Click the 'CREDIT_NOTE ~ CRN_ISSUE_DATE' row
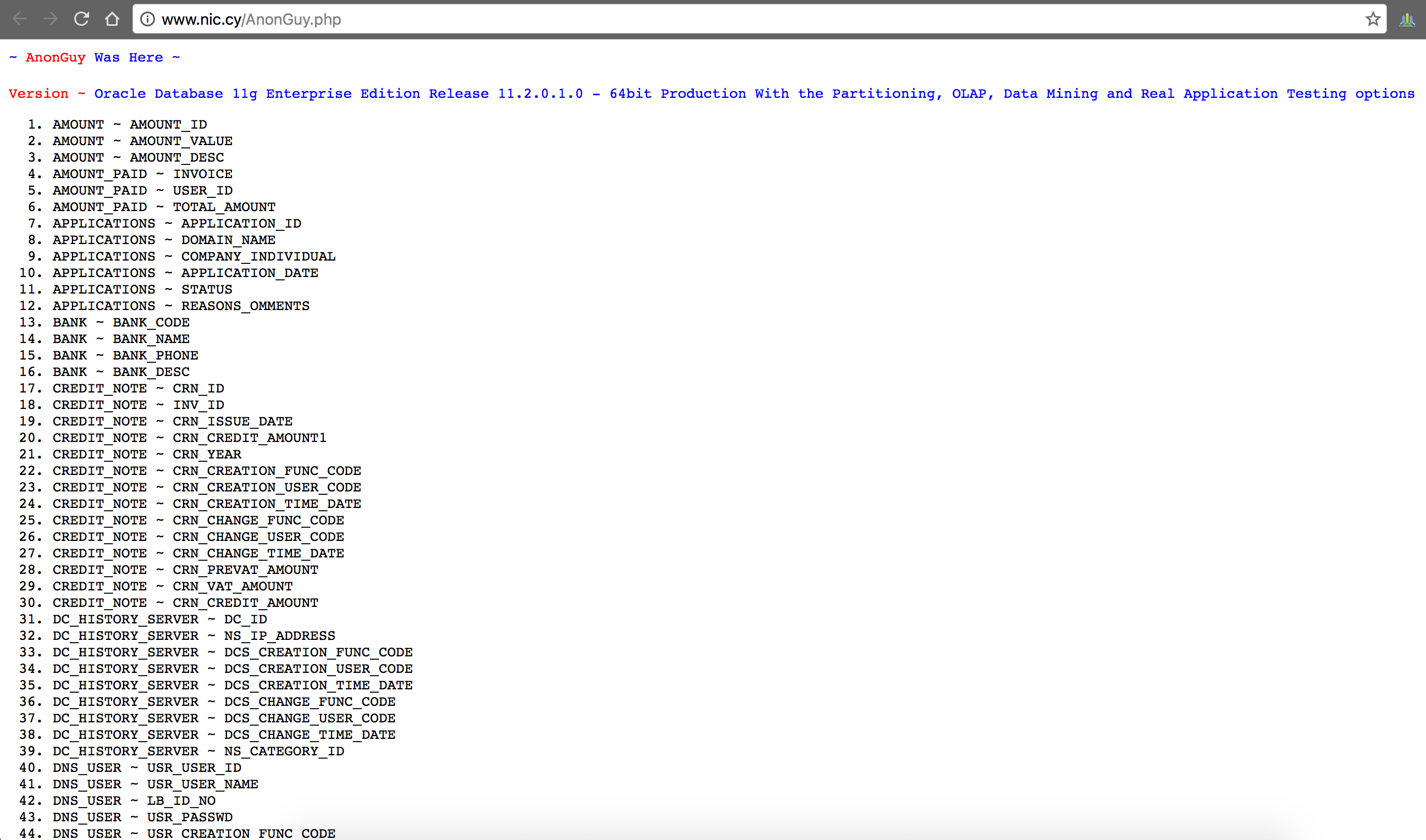This screenshot has height=840, width=1426. [173, 421]
